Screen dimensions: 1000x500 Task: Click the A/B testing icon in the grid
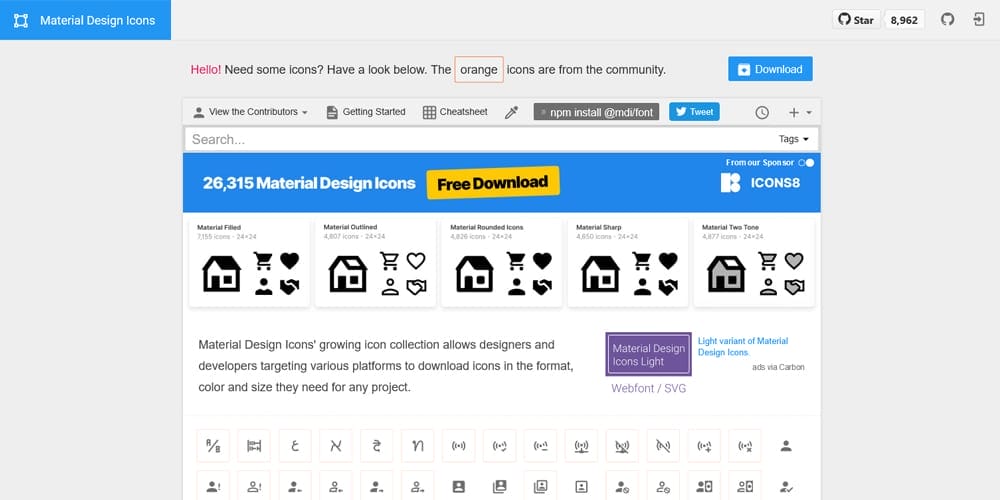(x=213, y=446)
